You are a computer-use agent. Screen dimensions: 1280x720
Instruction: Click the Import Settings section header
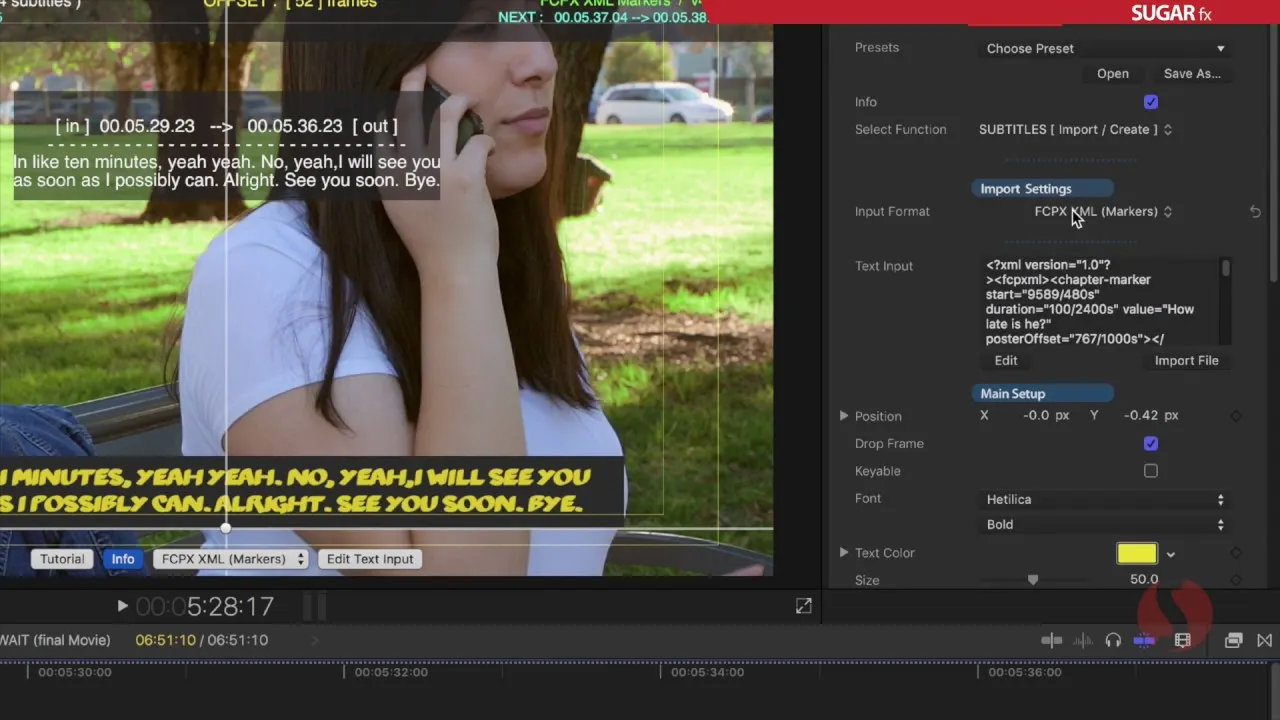pyautogui.click(x=1041, y=189)
